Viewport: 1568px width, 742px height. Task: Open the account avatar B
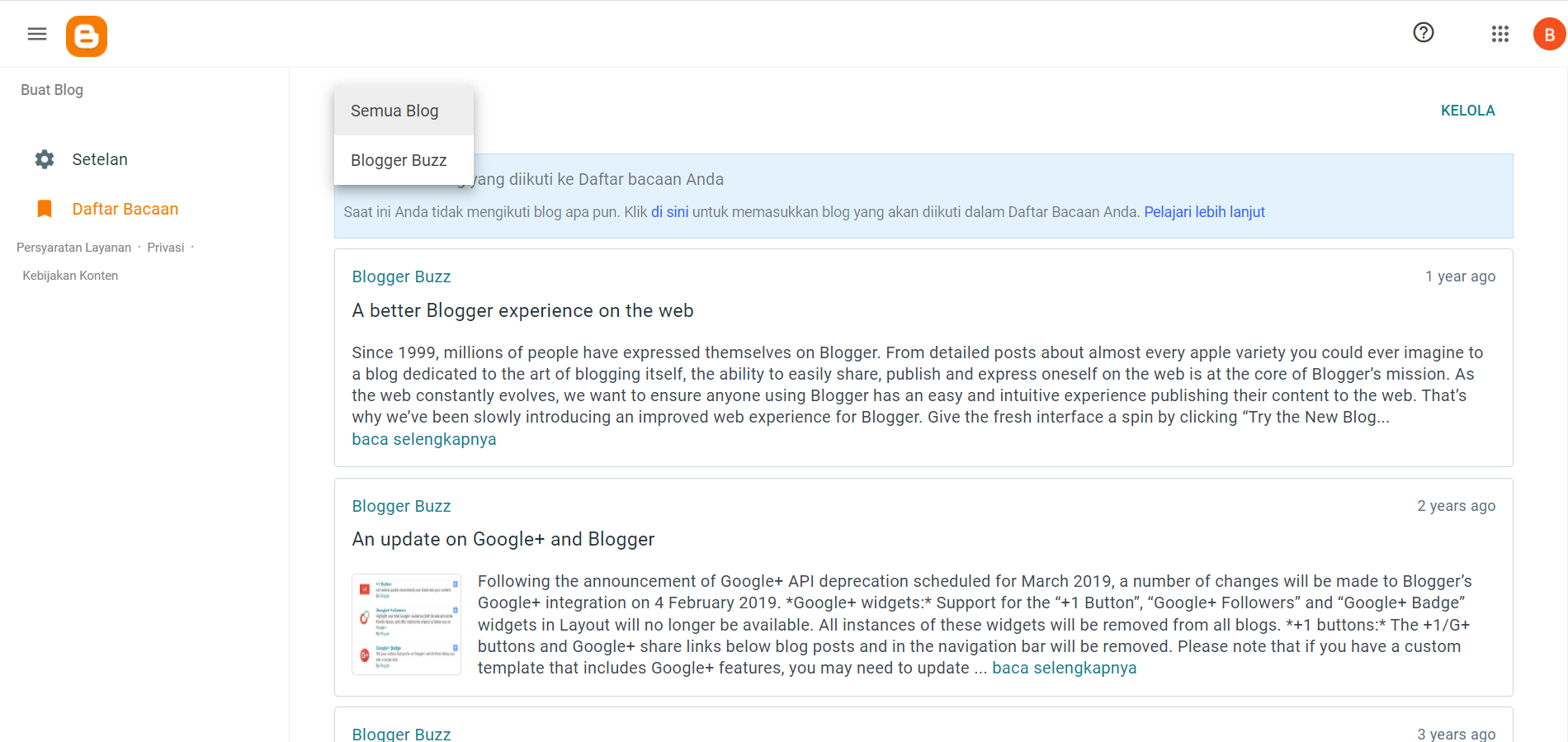coord(1549,34)
